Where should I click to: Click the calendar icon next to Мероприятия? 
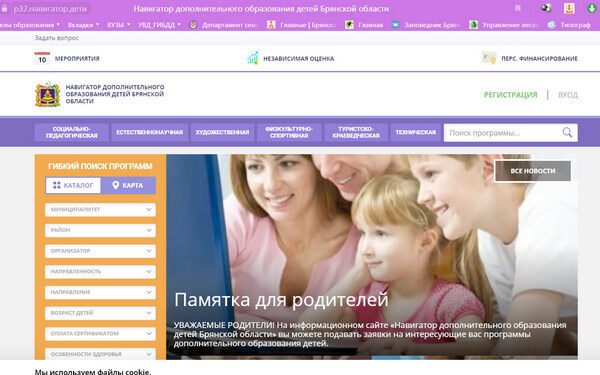(42, 58)
